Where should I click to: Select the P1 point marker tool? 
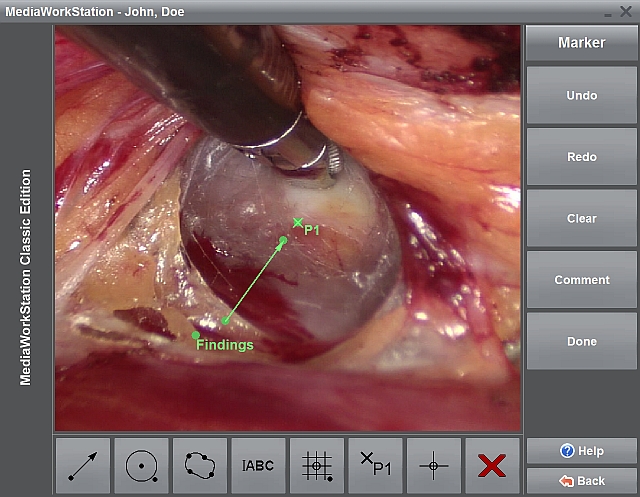coord(375,466)
